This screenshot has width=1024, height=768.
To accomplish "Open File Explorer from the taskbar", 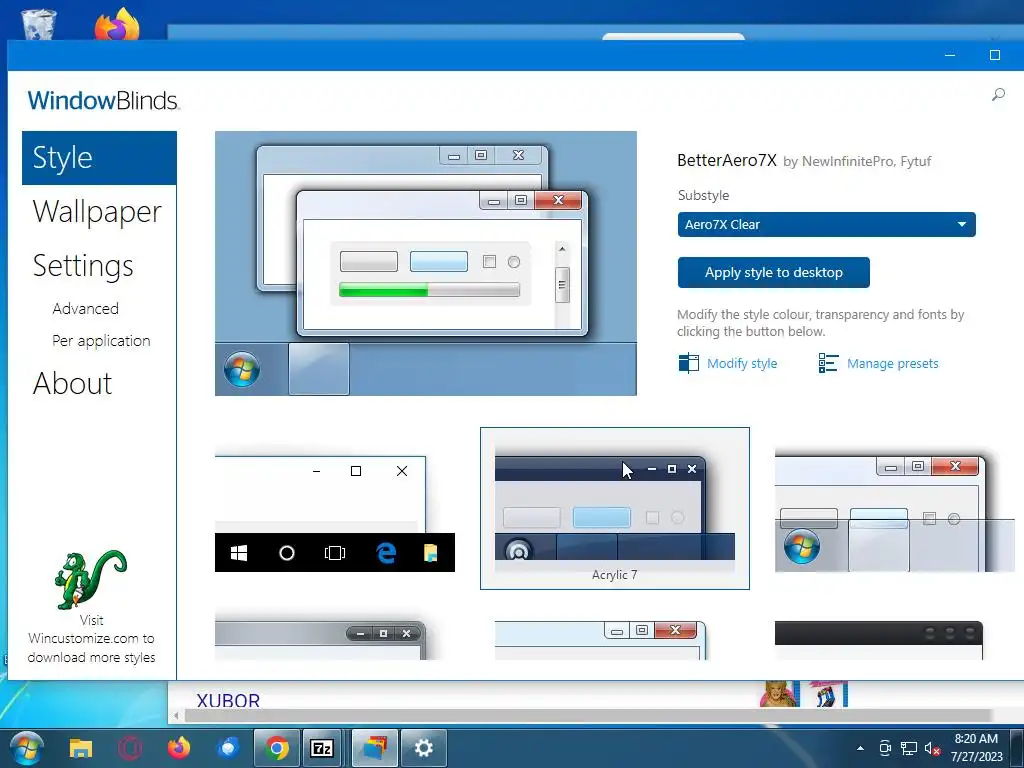I will pos(81,748).
